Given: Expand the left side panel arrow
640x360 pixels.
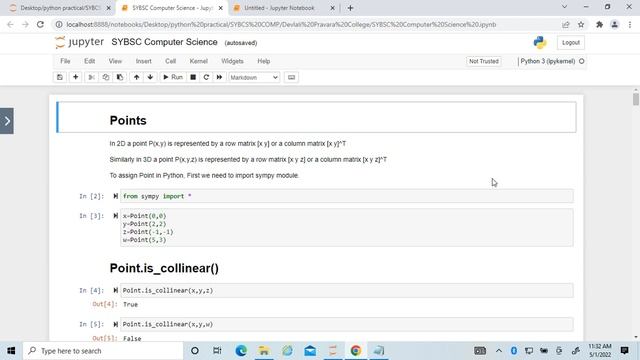Looking at the screenshot, I should click(7, 121).
